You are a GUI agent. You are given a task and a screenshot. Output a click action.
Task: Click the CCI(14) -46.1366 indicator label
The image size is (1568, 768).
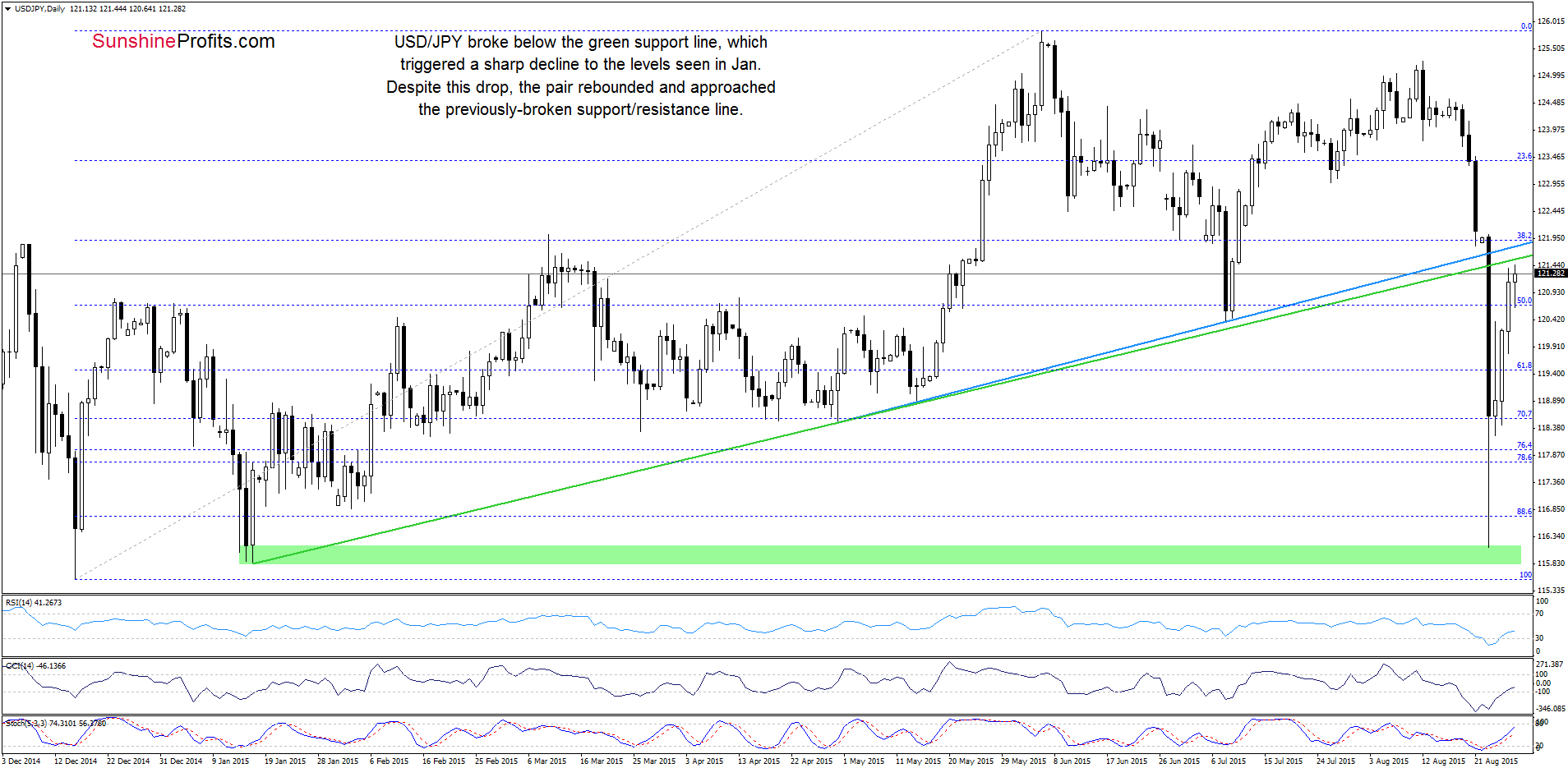click(x=36, y=666)
